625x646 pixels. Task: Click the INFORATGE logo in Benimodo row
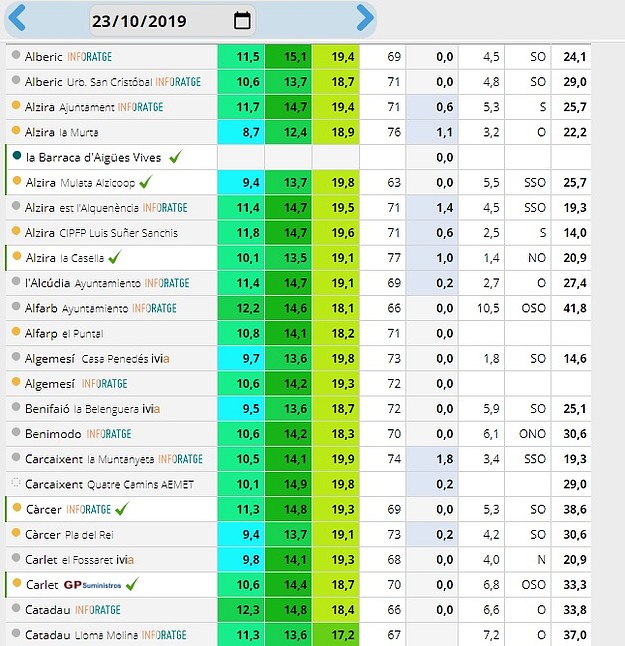point(109,434)
